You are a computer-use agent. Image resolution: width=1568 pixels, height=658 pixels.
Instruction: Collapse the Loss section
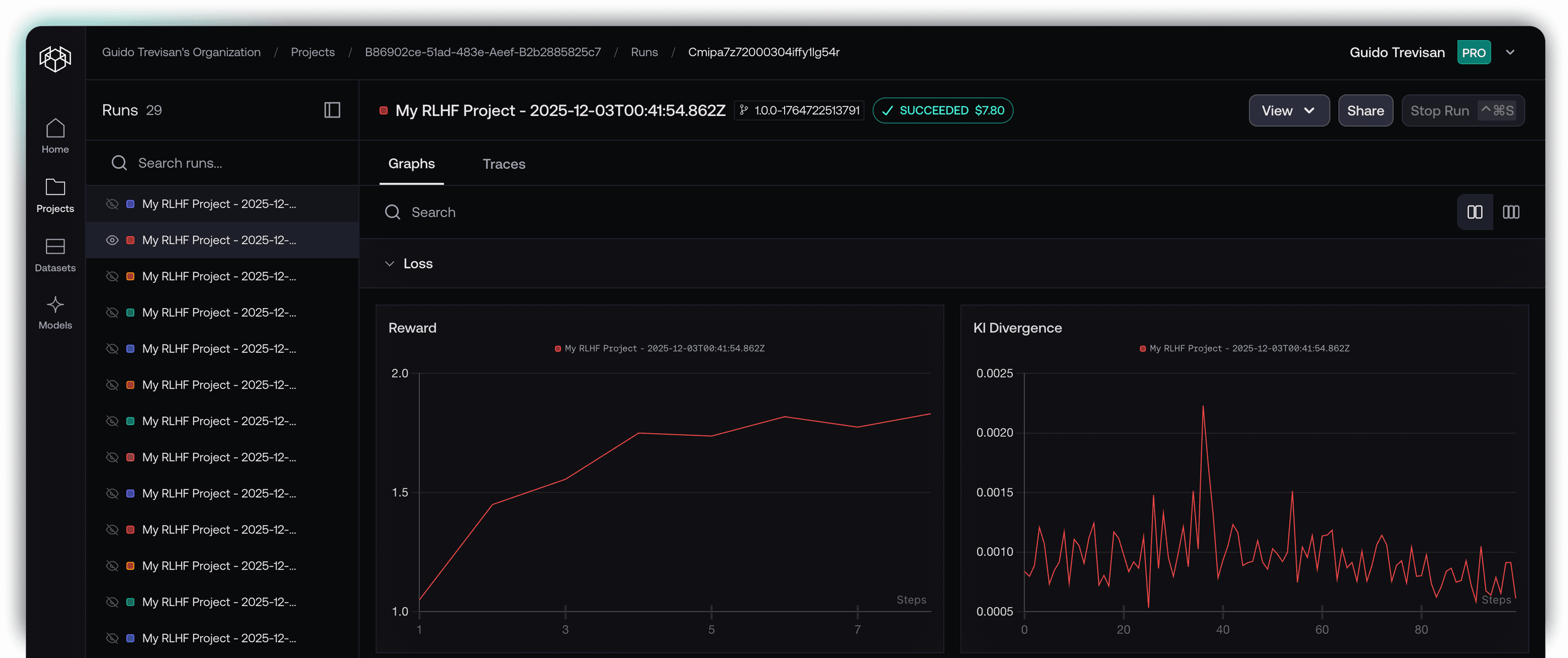pyautogui.click(x=390, y=263)
